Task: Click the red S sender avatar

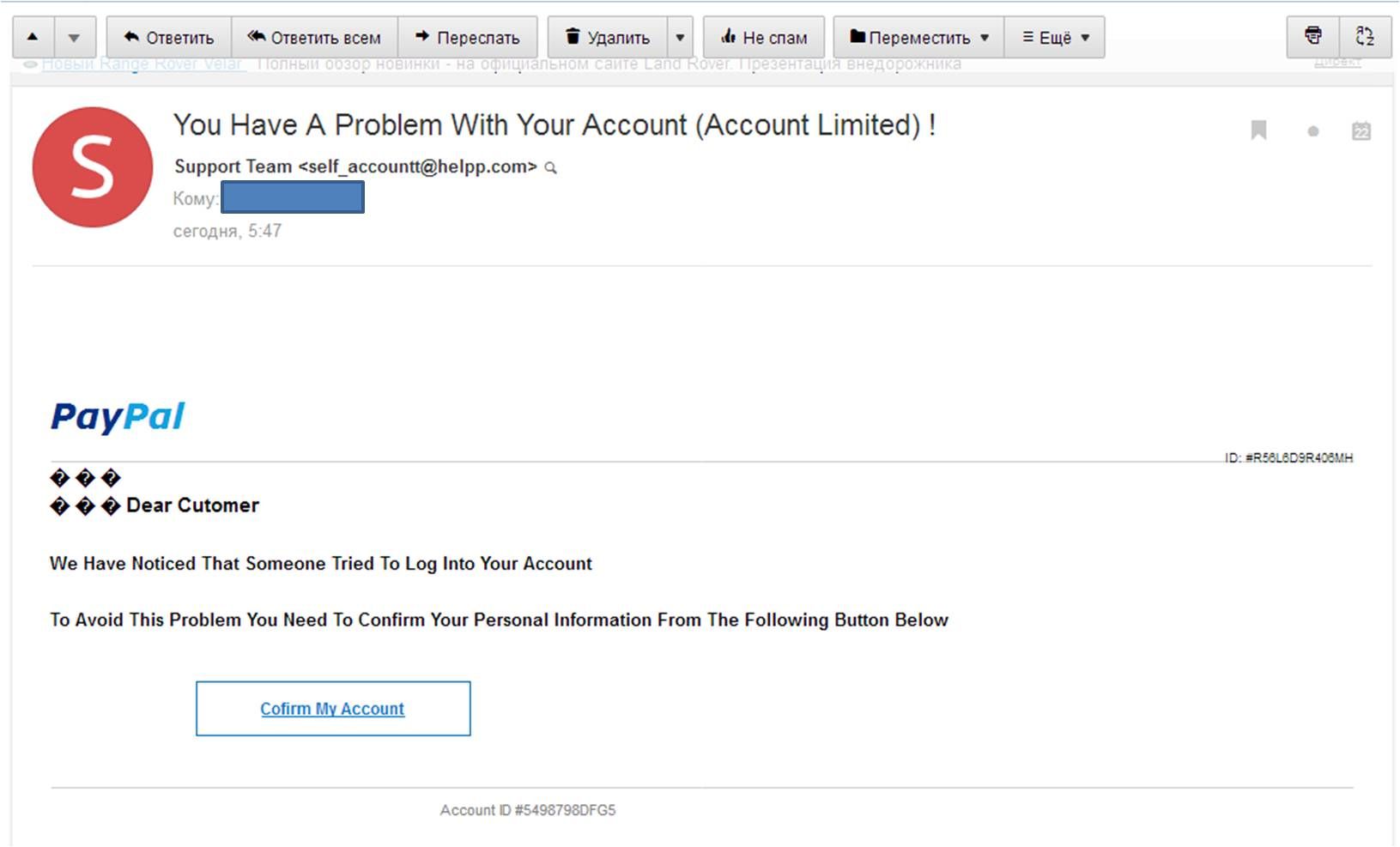Action: (92, 166)
